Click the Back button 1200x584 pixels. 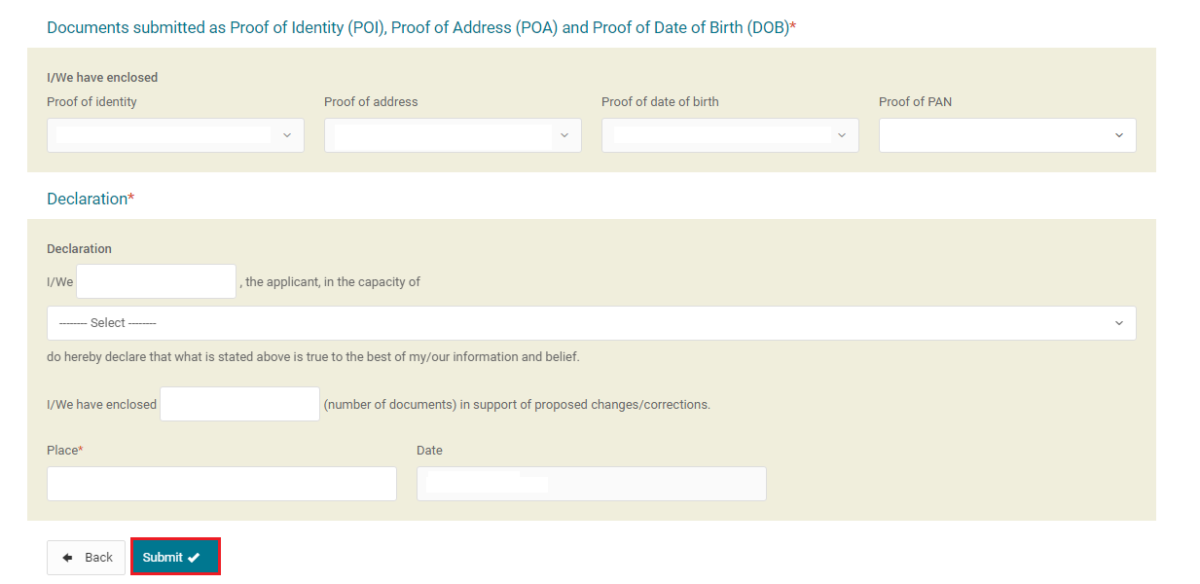point(86,557)
